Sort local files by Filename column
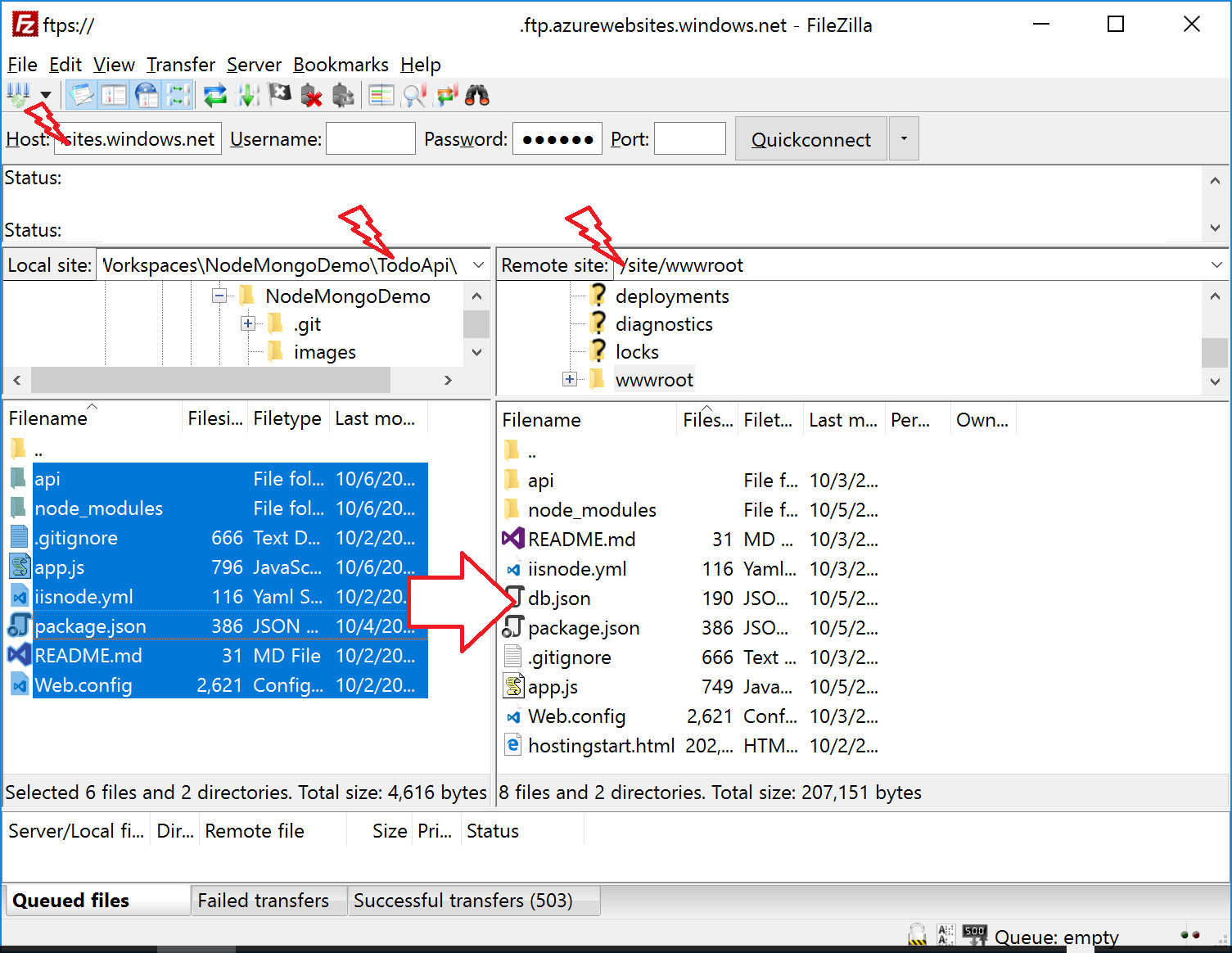Screen dimensions: 1232x953 [93, 418]
